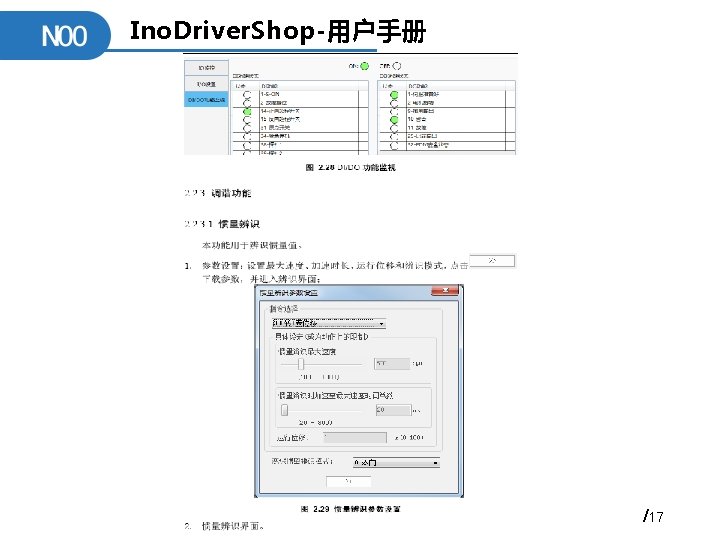Select the 1-S-ON row text in DI list
Image resolution: width=720 pixels, height=540 pixels.
click(270, 94)
